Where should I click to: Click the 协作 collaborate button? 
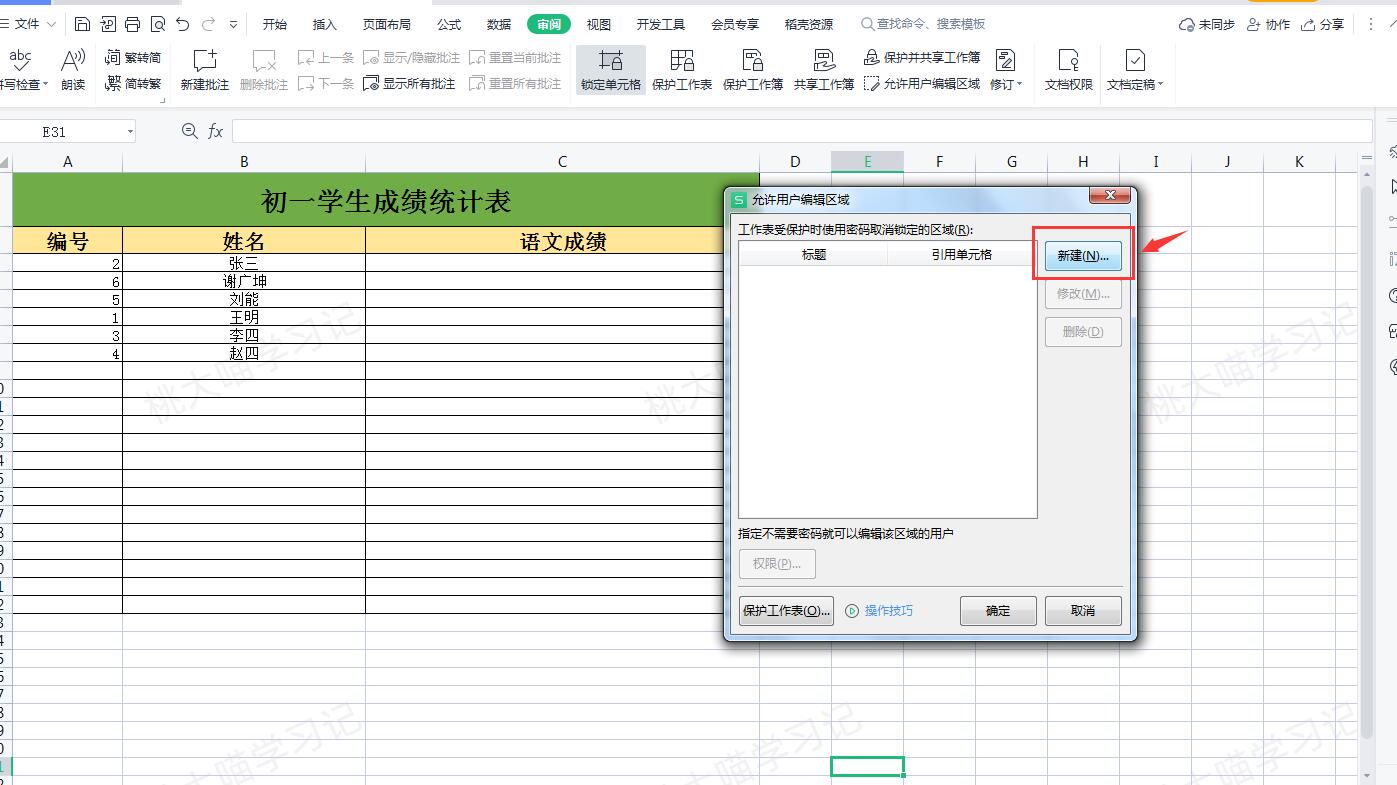1269,24
